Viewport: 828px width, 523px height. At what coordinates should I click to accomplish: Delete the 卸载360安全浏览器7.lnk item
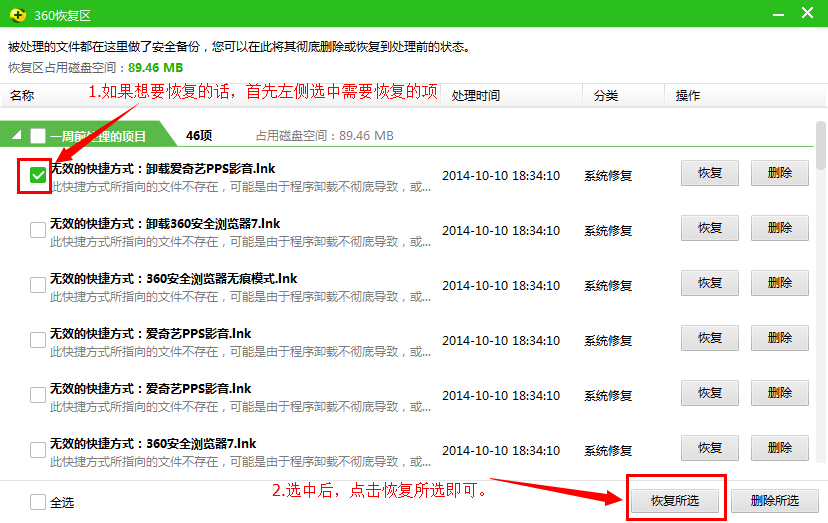coord(780,228)
